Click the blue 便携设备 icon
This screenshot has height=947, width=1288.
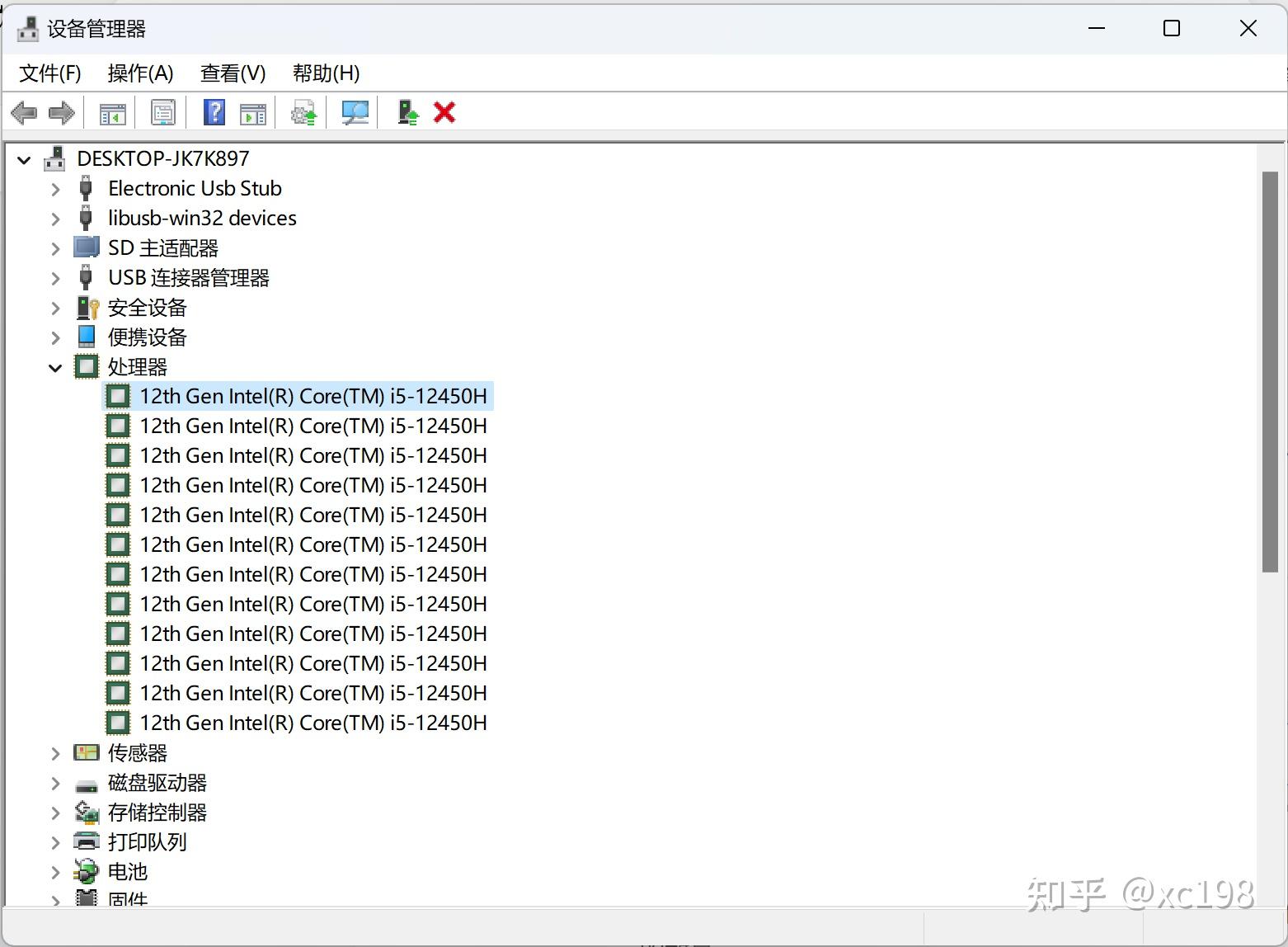[87, 337]
